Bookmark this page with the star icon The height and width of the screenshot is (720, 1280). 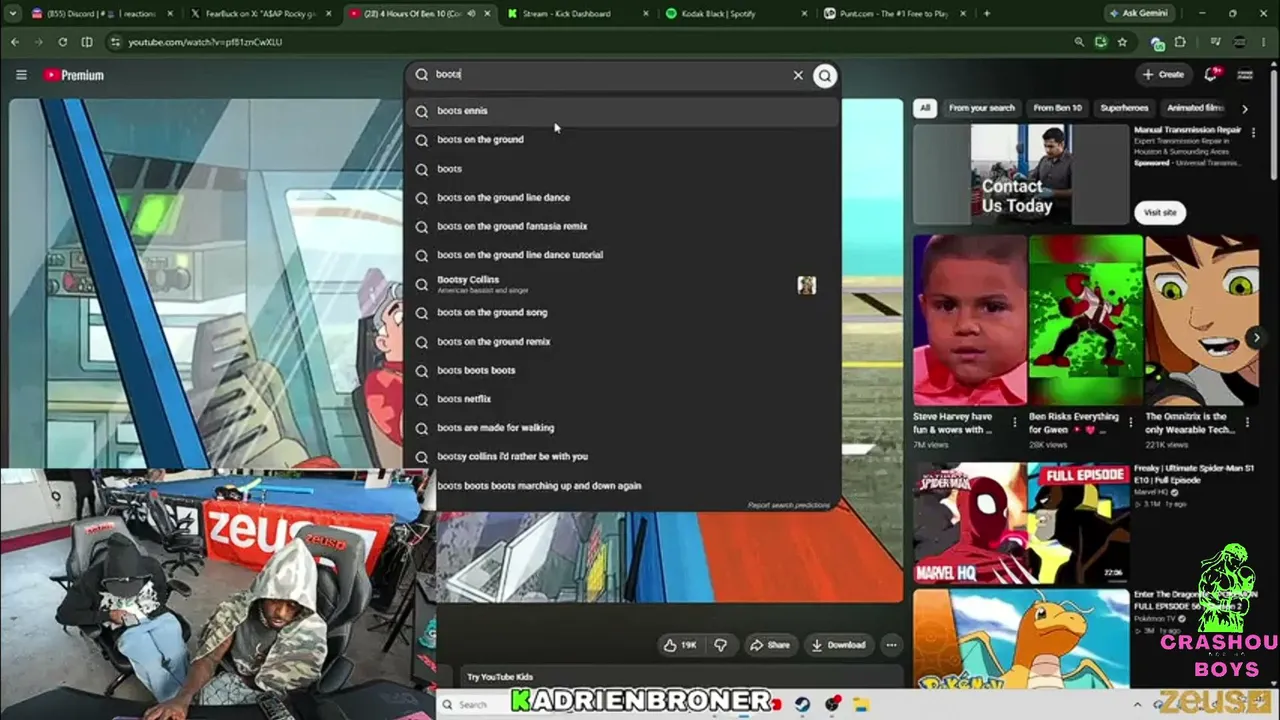pos(1122,42)
